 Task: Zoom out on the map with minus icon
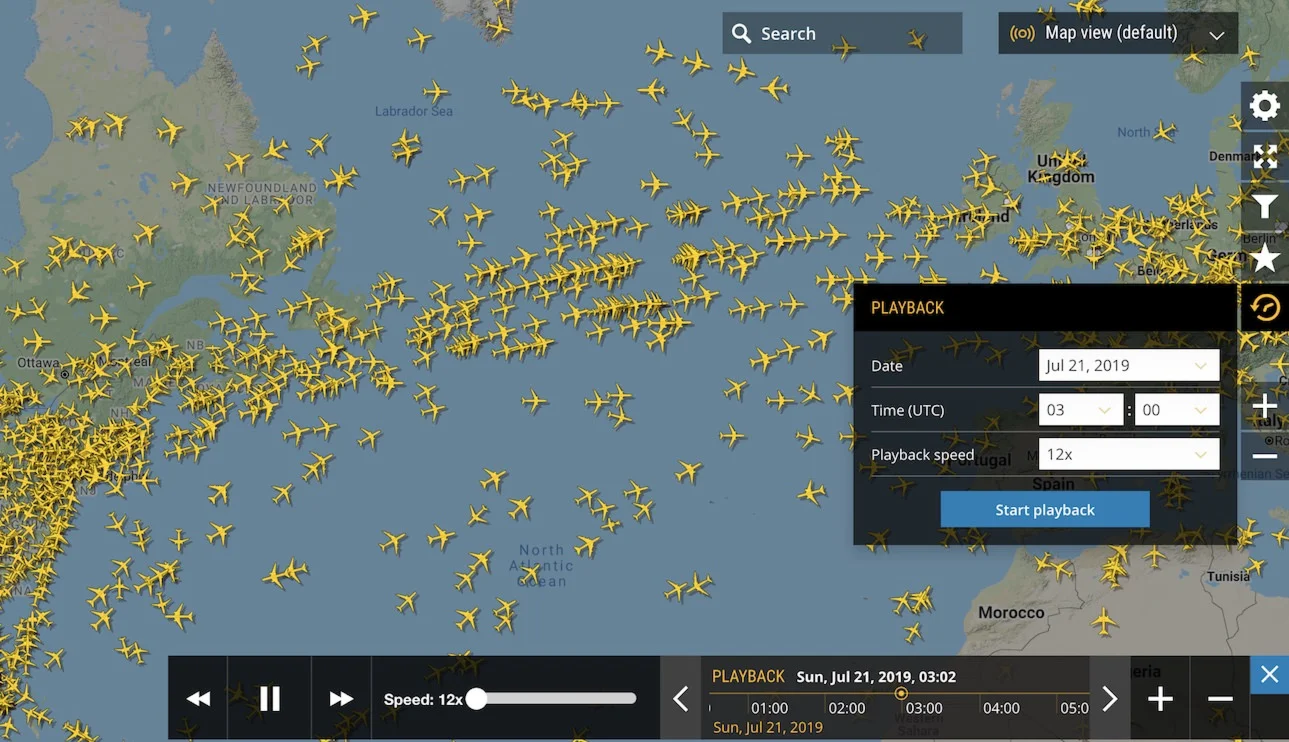[1265, 456]
